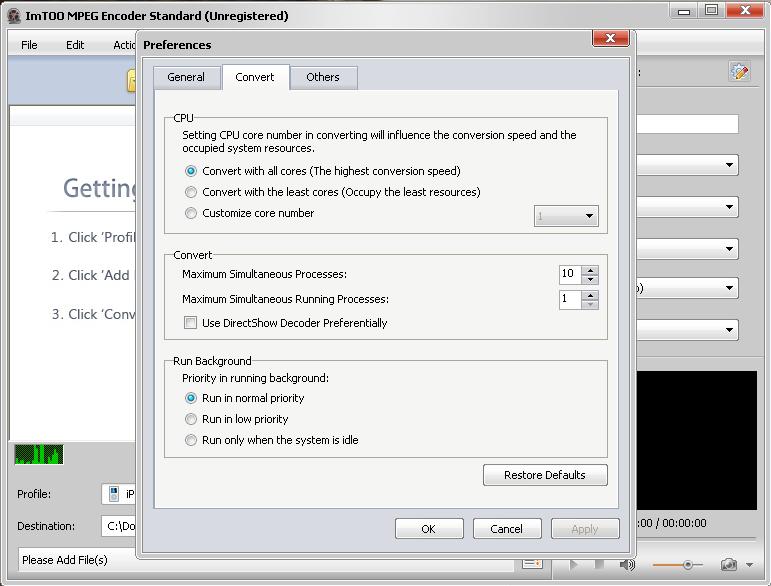This screenshot has width=771, height=586.
Task: Select Run in low priority
Action: pyautogui.click(x=191, y=419)
